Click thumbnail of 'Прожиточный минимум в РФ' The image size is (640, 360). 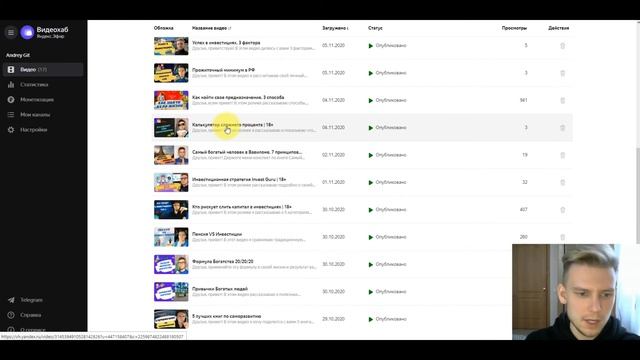171,73
